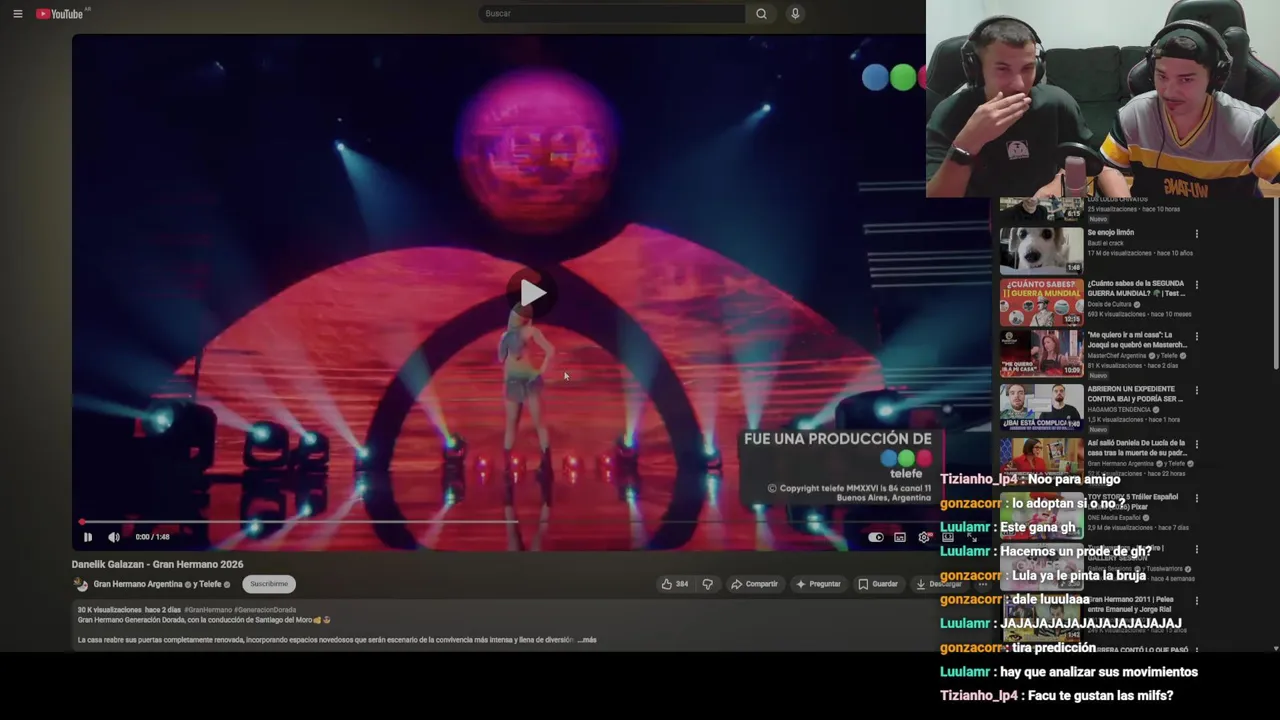Click the Suscribirme button
Screen dimensions: 1280x720
pyautogui.click(x=269, y=584)
